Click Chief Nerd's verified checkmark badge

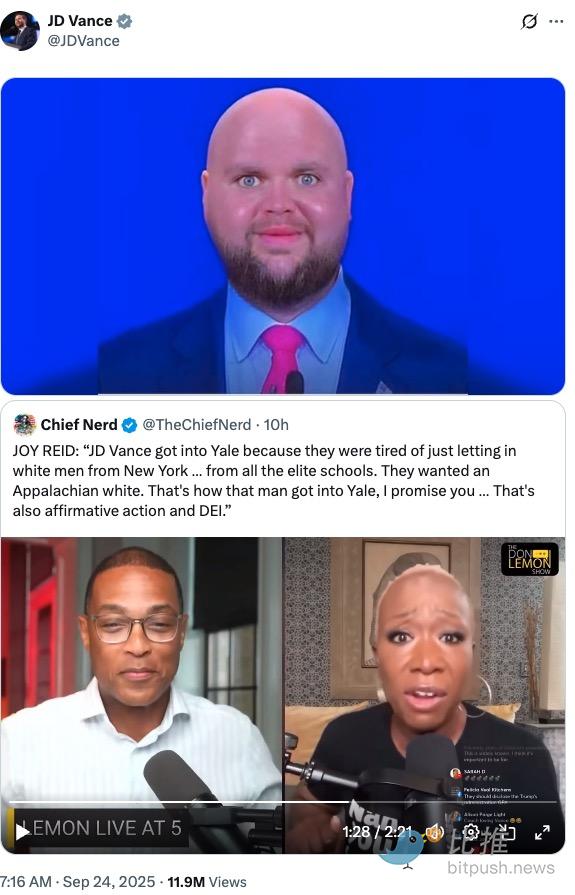130,425
